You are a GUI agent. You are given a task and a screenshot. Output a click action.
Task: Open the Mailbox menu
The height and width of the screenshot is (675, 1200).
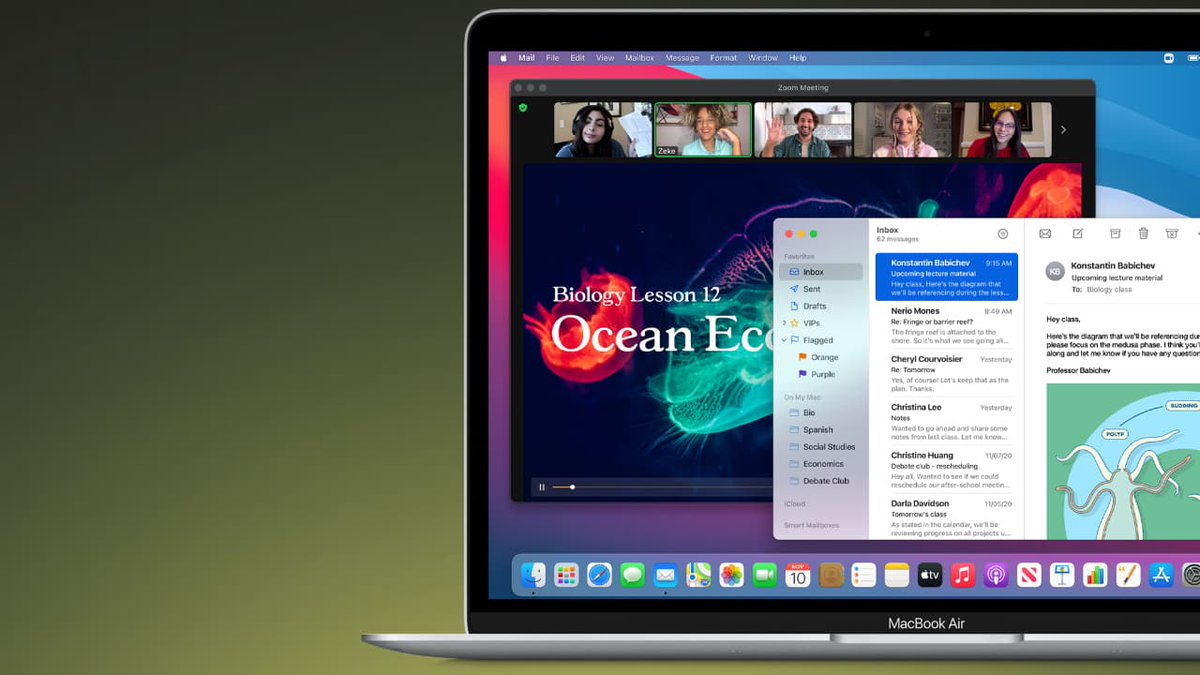[640, 58]
